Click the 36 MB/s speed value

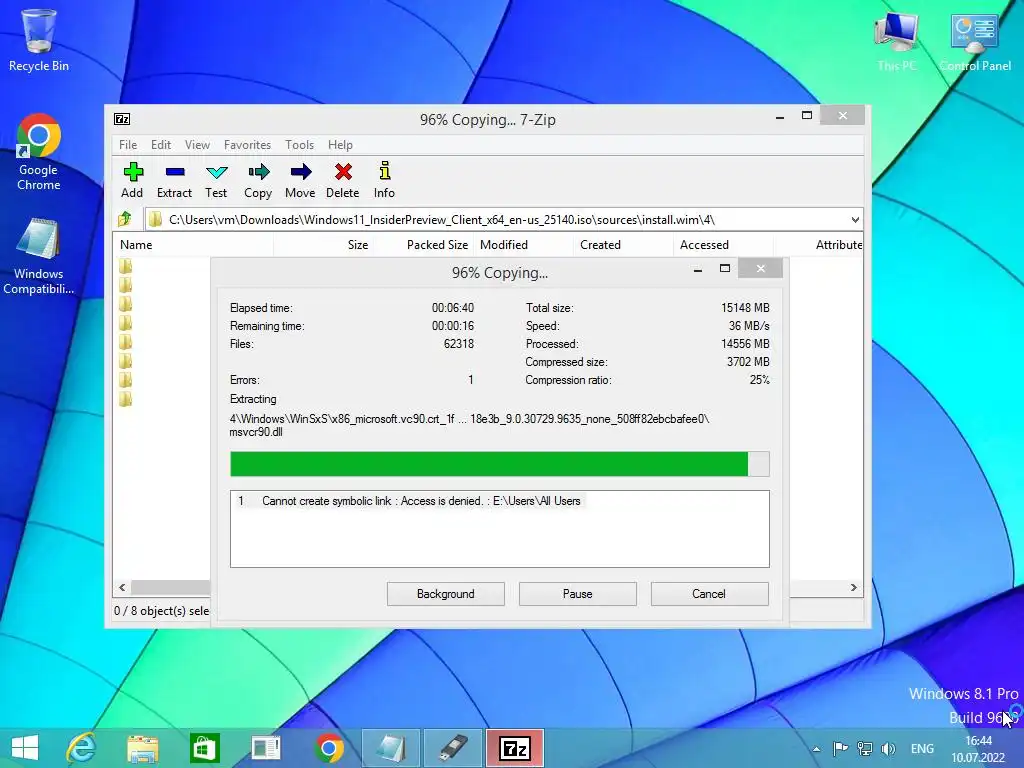point(749,325)
